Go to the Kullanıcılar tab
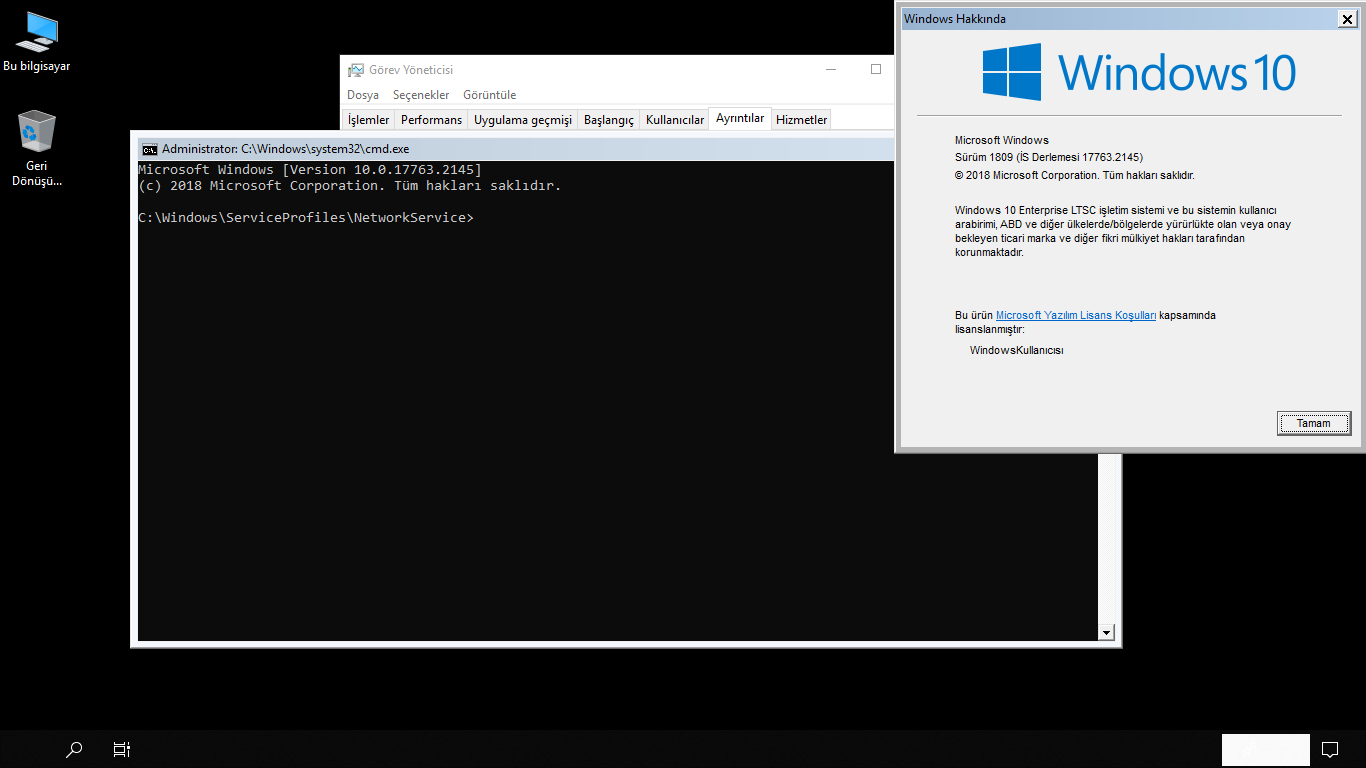The width and height of the screenshot is (1366, 768). pyautogui.click(x=675, y=120)
